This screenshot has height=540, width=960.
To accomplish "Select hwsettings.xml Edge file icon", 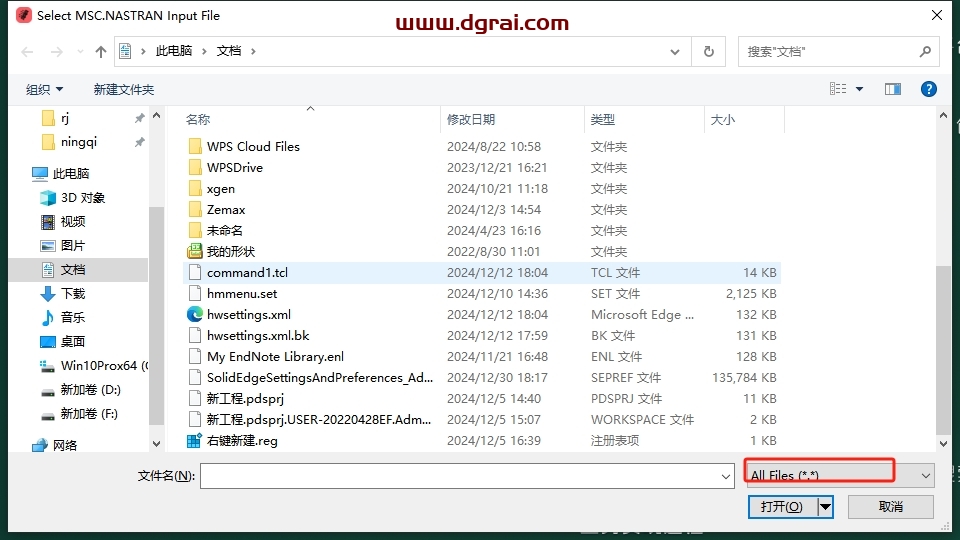I will [x=195, y=314].
